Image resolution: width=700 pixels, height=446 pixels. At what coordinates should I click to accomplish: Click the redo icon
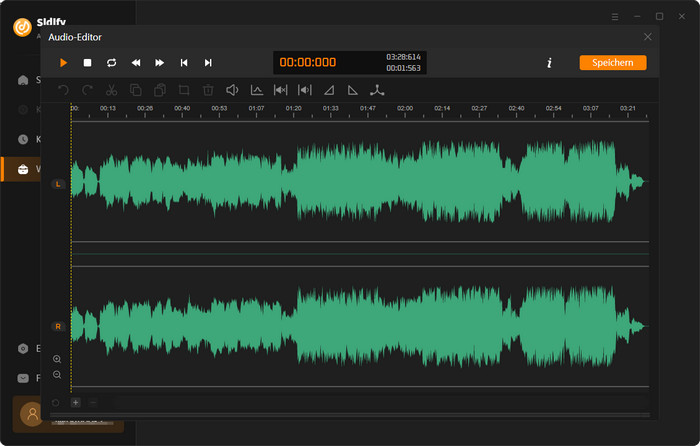[88, 90]
